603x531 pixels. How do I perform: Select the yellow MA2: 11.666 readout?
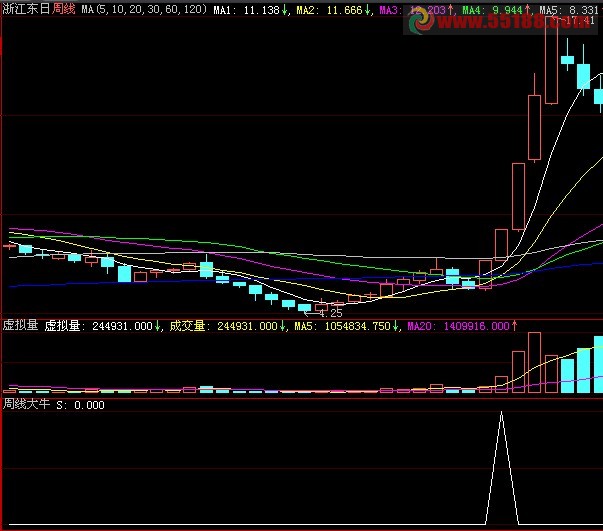pyautogui.click(x=331, y=9)
